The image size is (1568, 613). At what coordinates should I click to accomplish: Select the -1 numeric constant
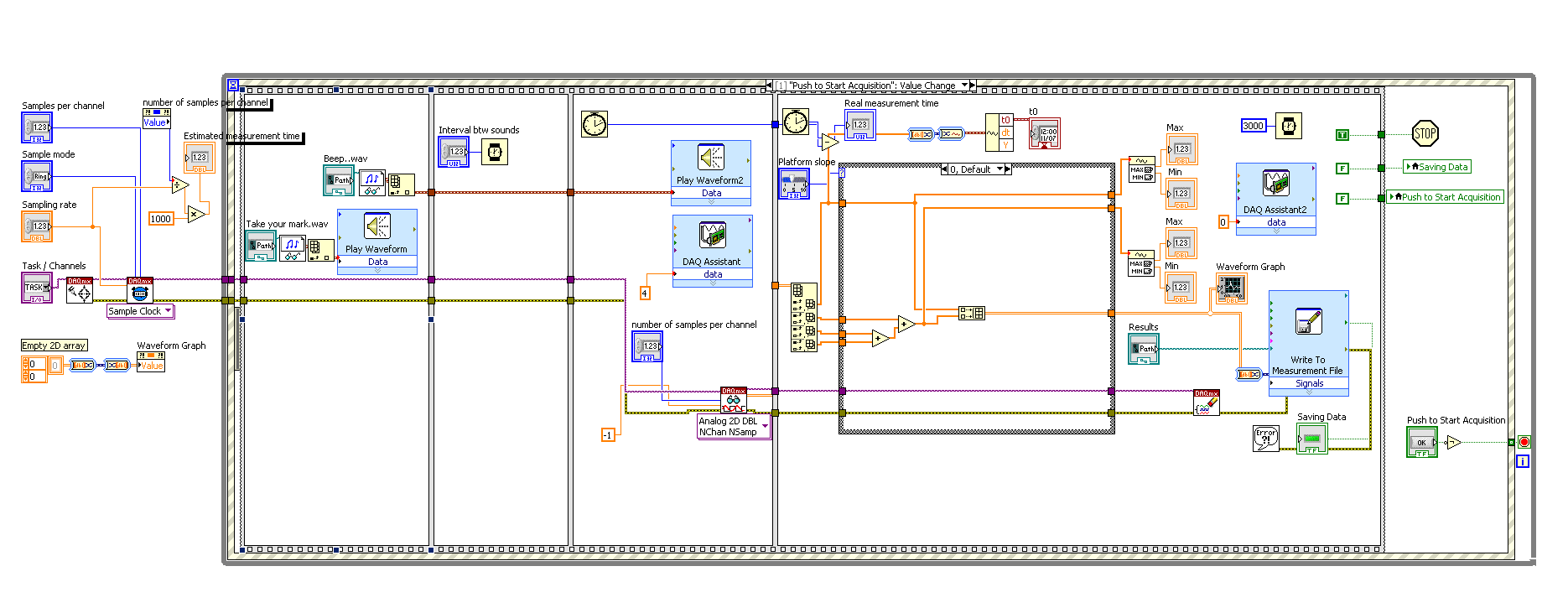pyautogui.click(x=608, y=434)
